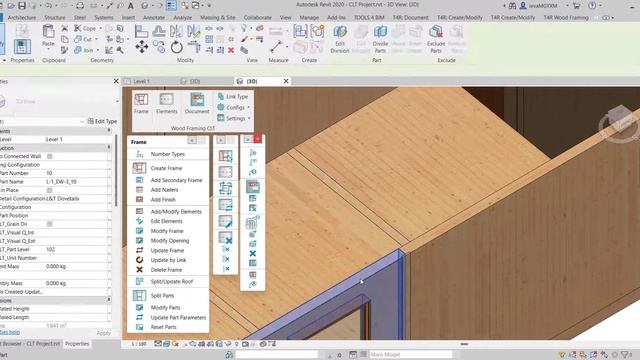The height and width of the screenshot is (360, 640).
Task: Click the Part Number value field
Action: tap(76, 173)
